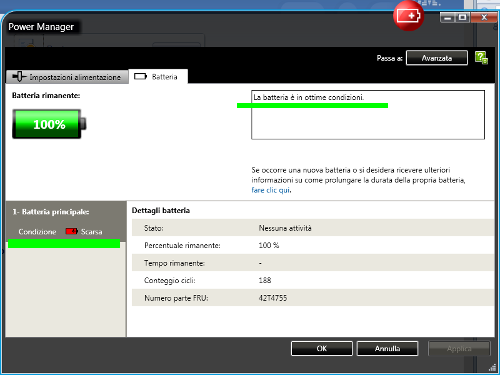This screenshot has height=375, width=500.
Task: Open the 'fare clic qui' link
Action: pyautogui.click(x=271, y=190)
